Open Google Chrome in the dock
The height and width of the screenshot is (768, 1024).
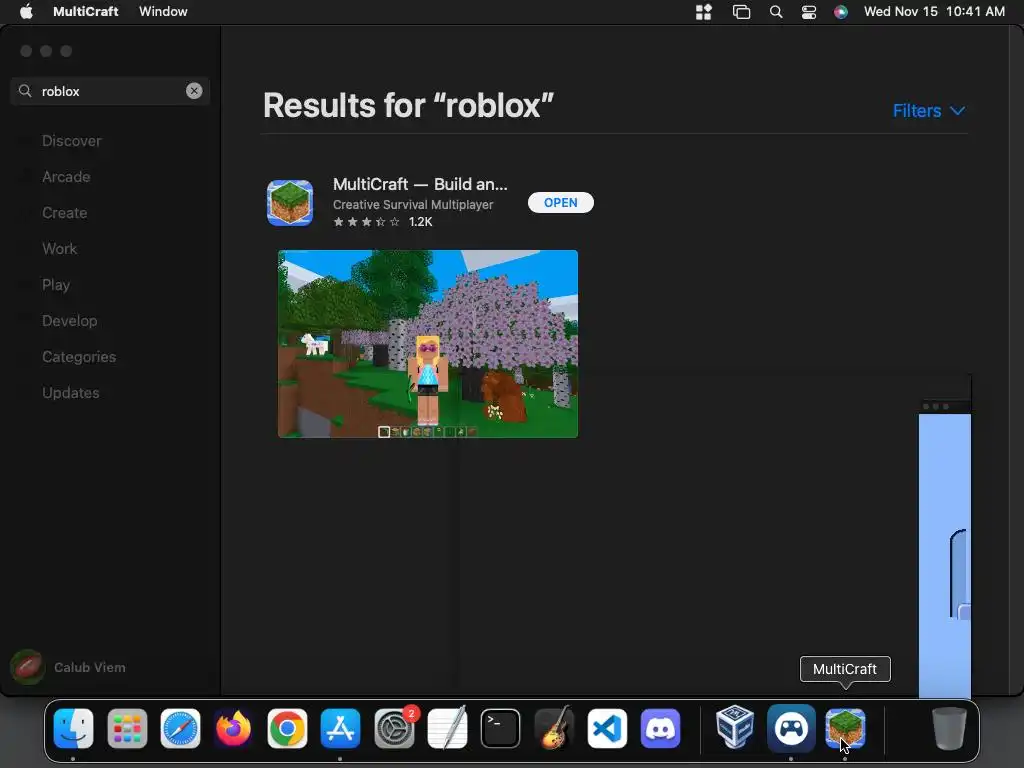point(287,728)
